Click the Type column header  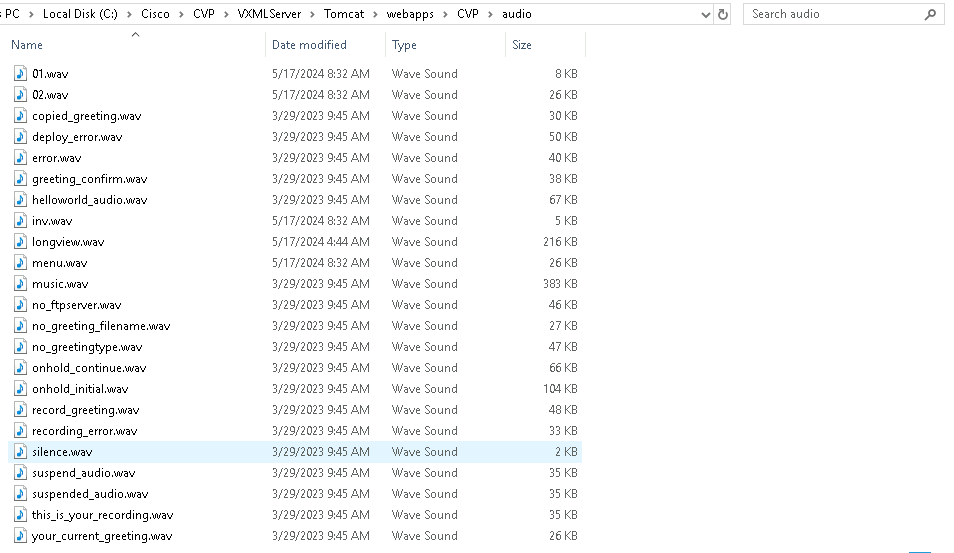coord(405,45)
